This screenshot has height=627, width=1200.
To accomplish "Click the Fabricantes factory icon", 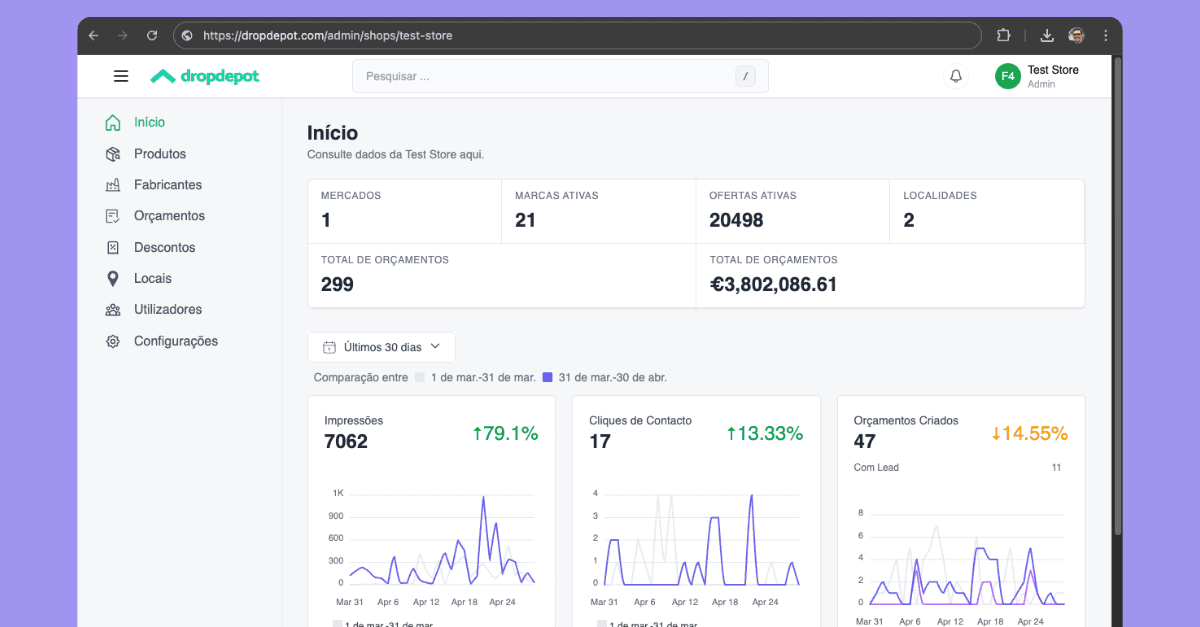I will pyautogui.click(x=113, y=185).
